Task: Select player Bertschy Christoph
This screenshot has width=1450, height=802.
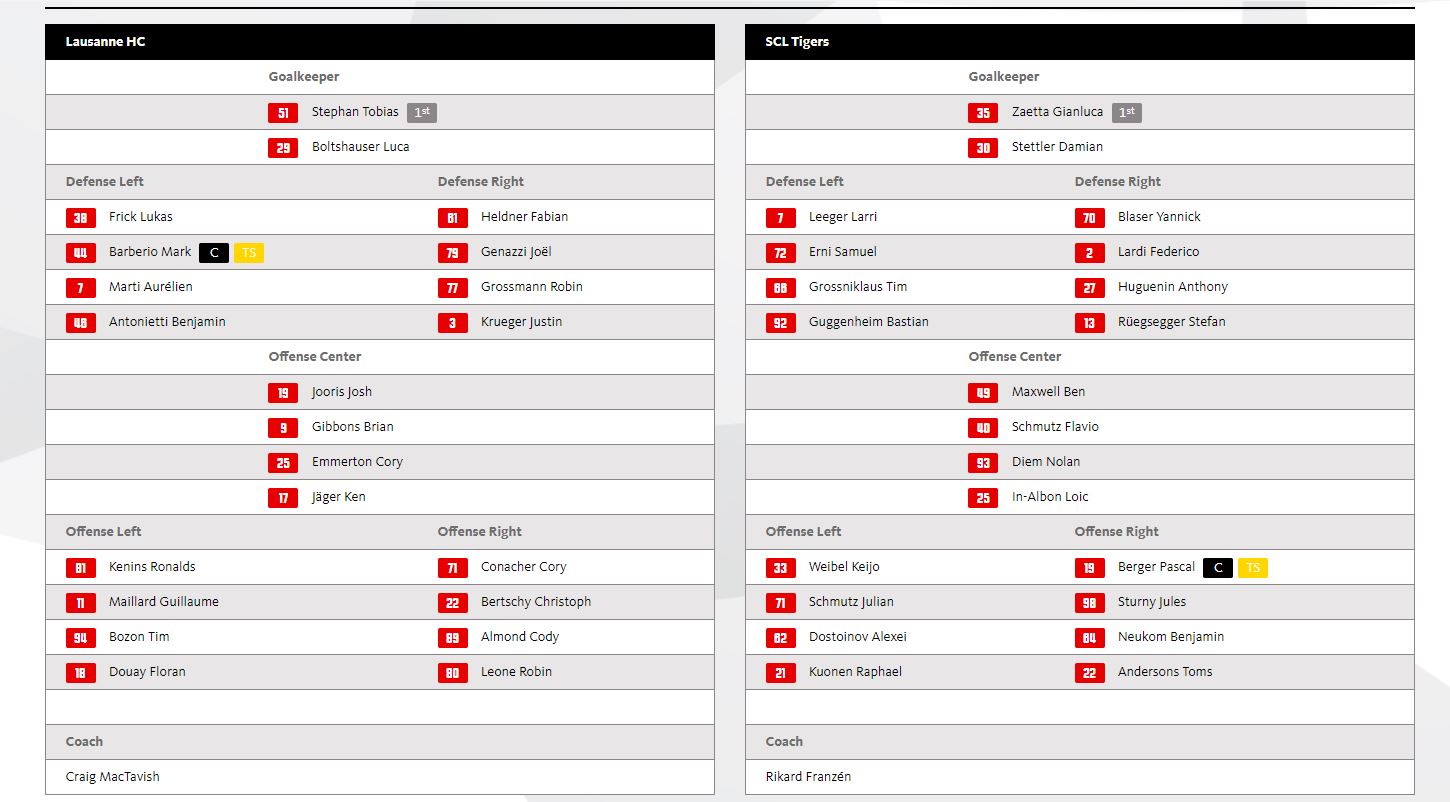Action: 536,602
